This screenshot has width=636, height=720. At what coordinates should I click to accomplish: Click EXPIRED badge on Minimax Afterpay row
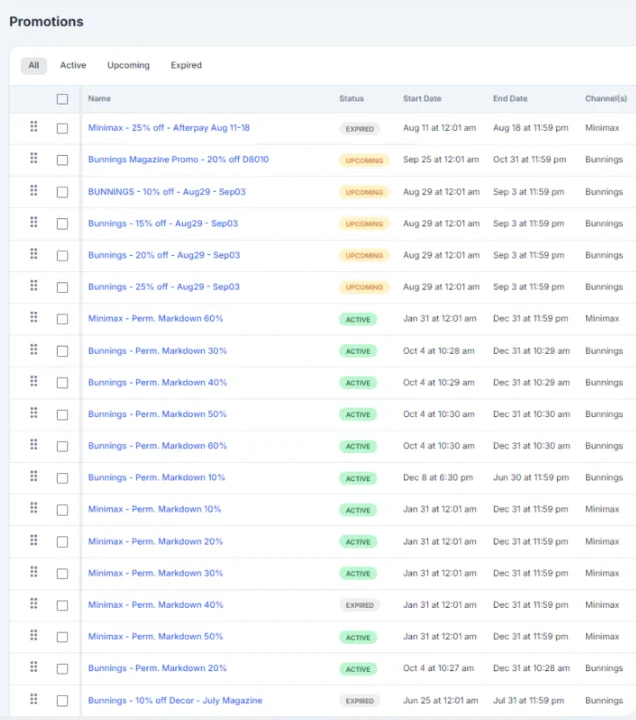[x=360, y=129]
